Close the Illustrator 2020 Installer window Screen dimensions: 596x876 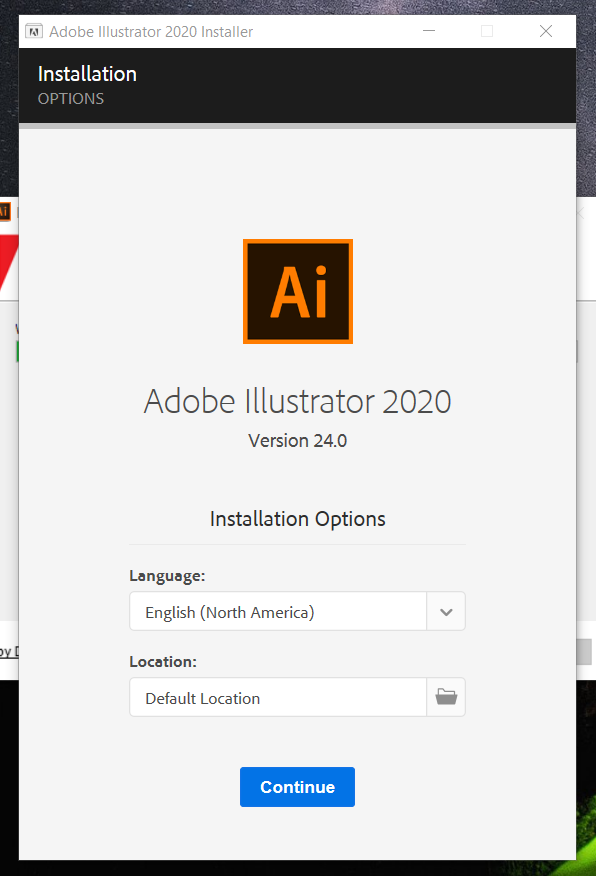tap(546, 31)
